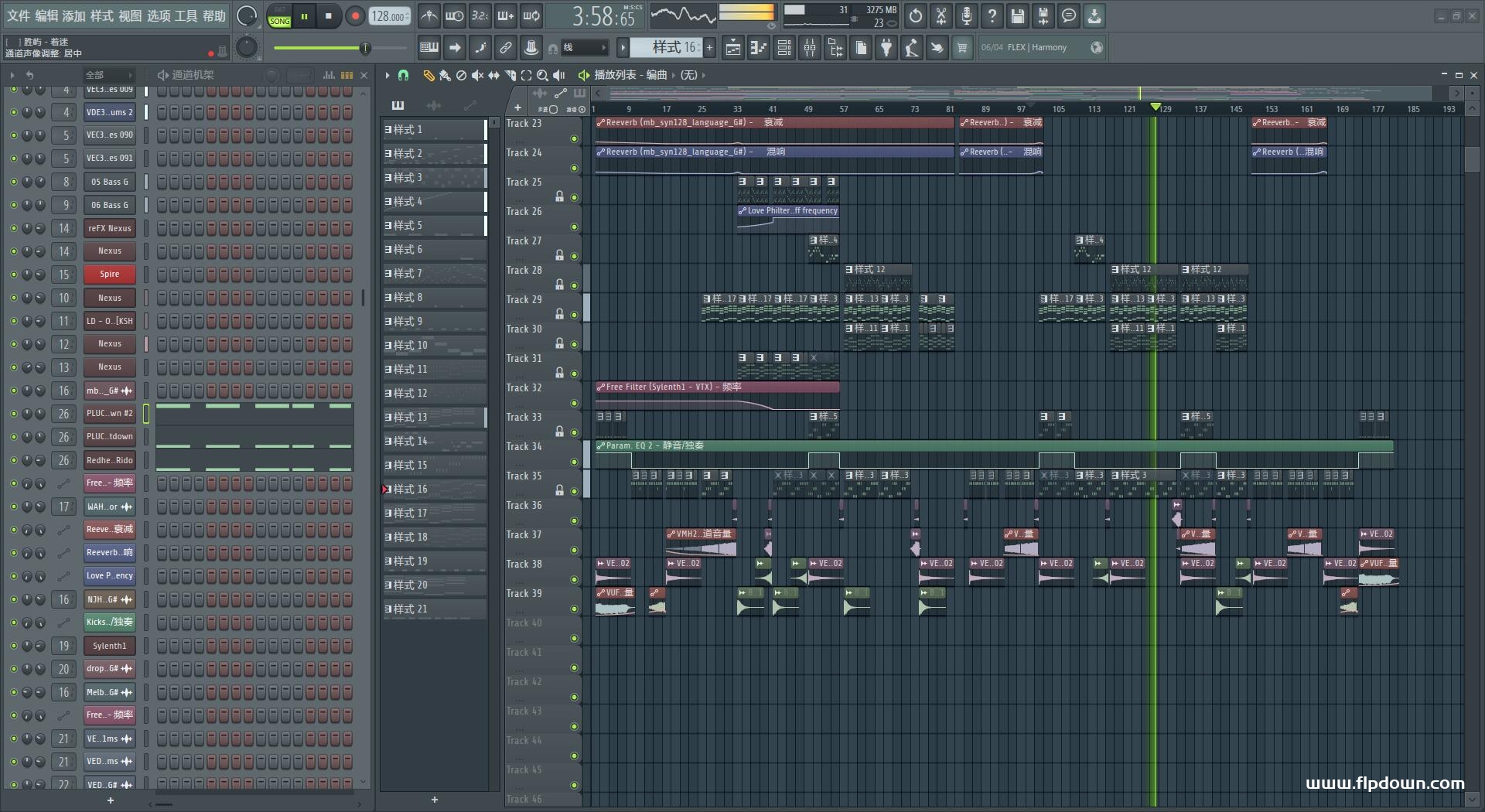Export audio via render icon
1485x812 pixels.
pos(1043,15)
